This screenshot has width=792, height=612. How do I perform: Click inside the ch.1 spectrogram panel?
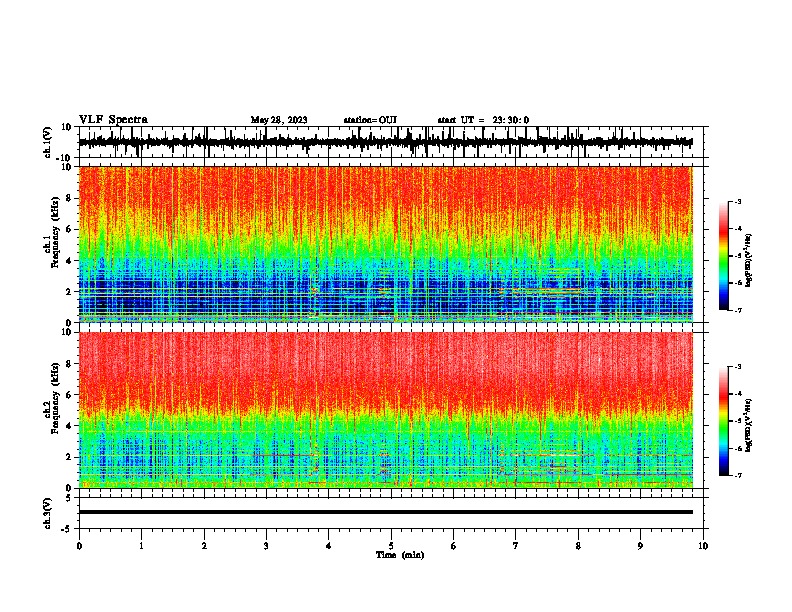(385, 244)
